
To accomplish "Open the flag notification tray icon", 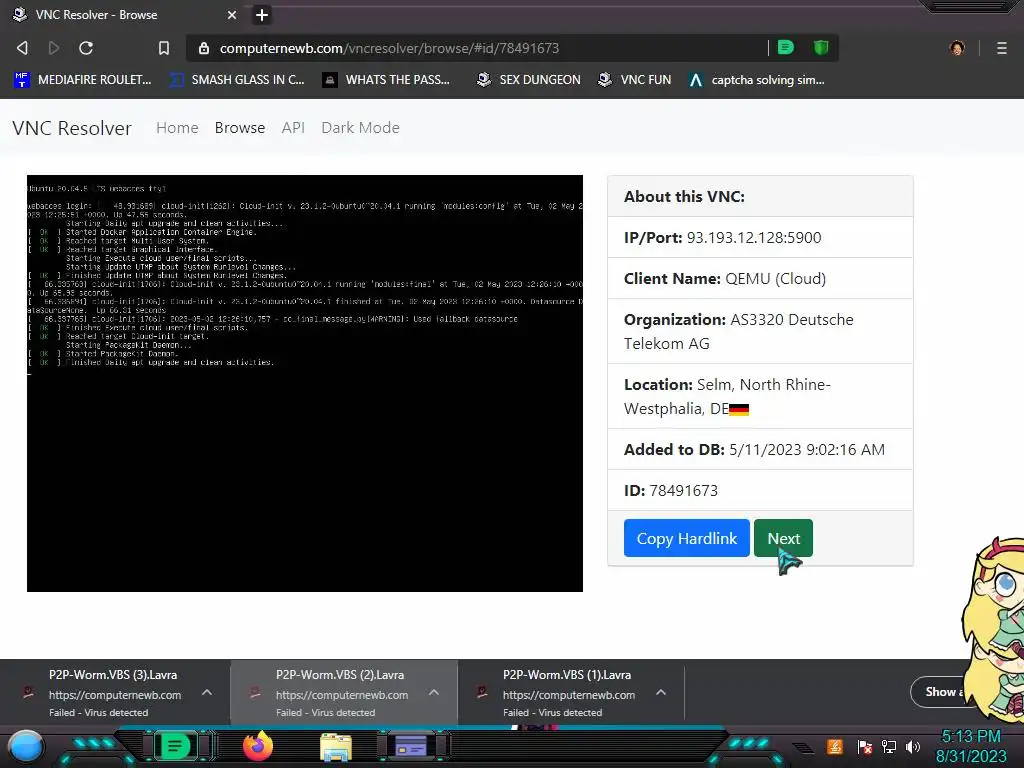I will click(864, 746).
